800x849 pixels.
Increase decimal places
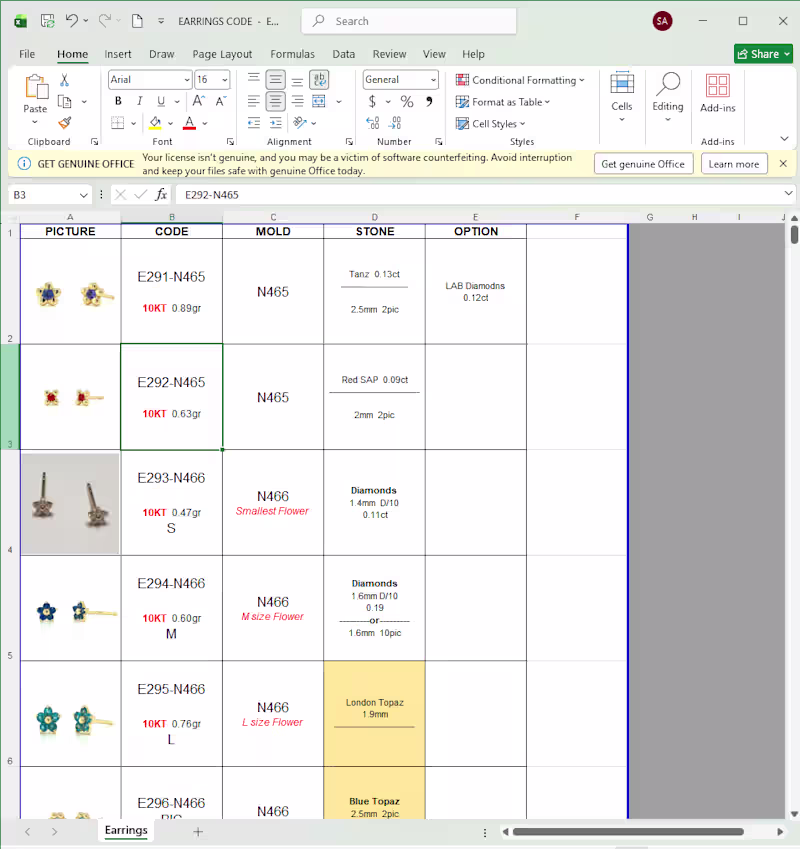click(372, 123)
